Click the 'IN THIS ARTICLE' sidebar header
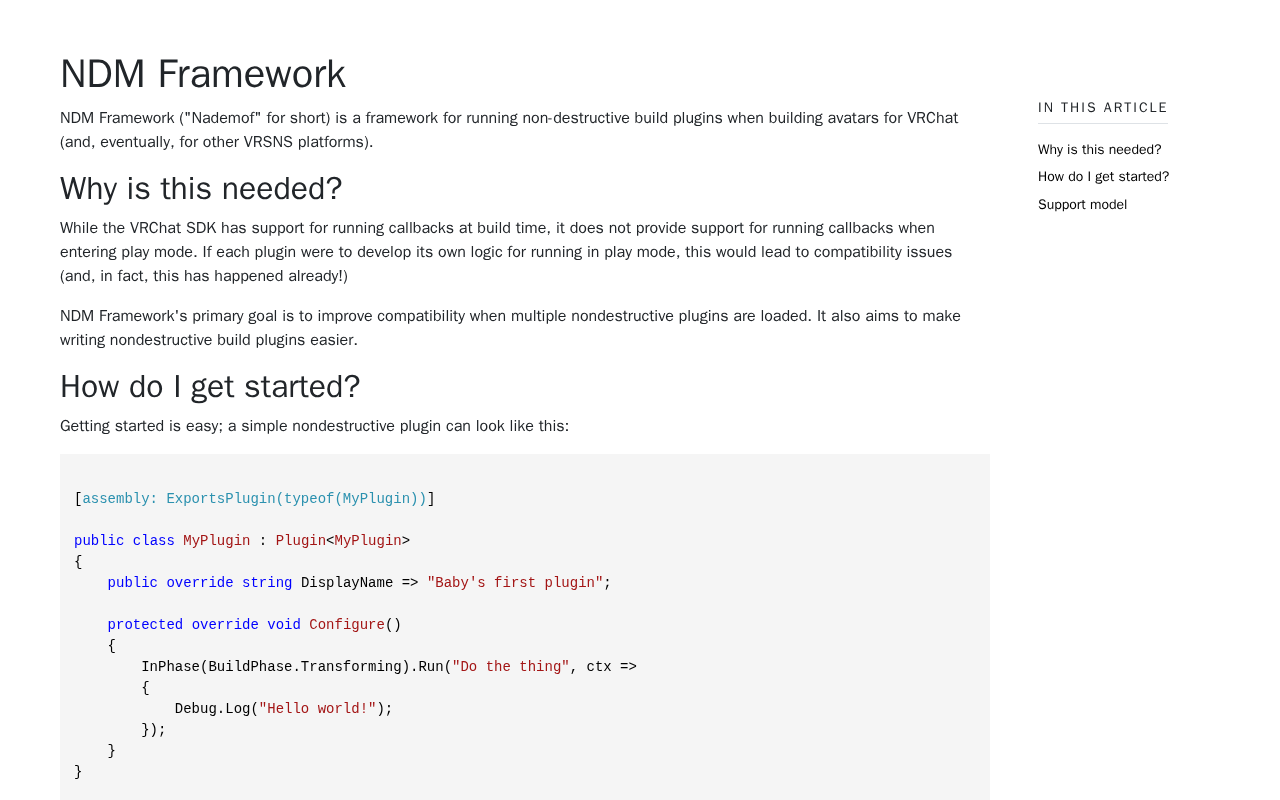Image resolution: width=1280 pixels, height=800 pixels. (1102, 108)
